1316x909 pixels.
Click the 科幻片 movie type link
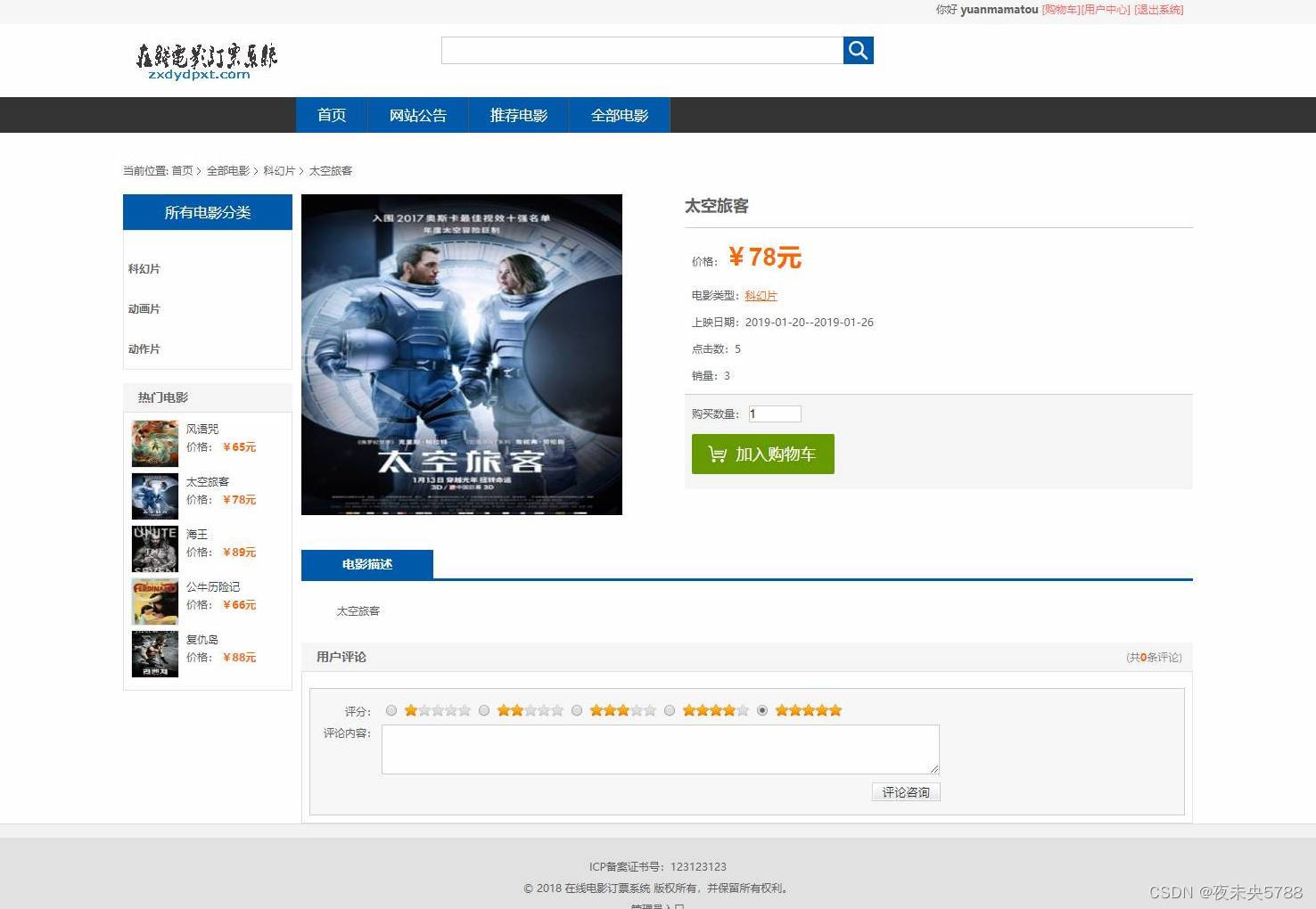tap(761, 295)
